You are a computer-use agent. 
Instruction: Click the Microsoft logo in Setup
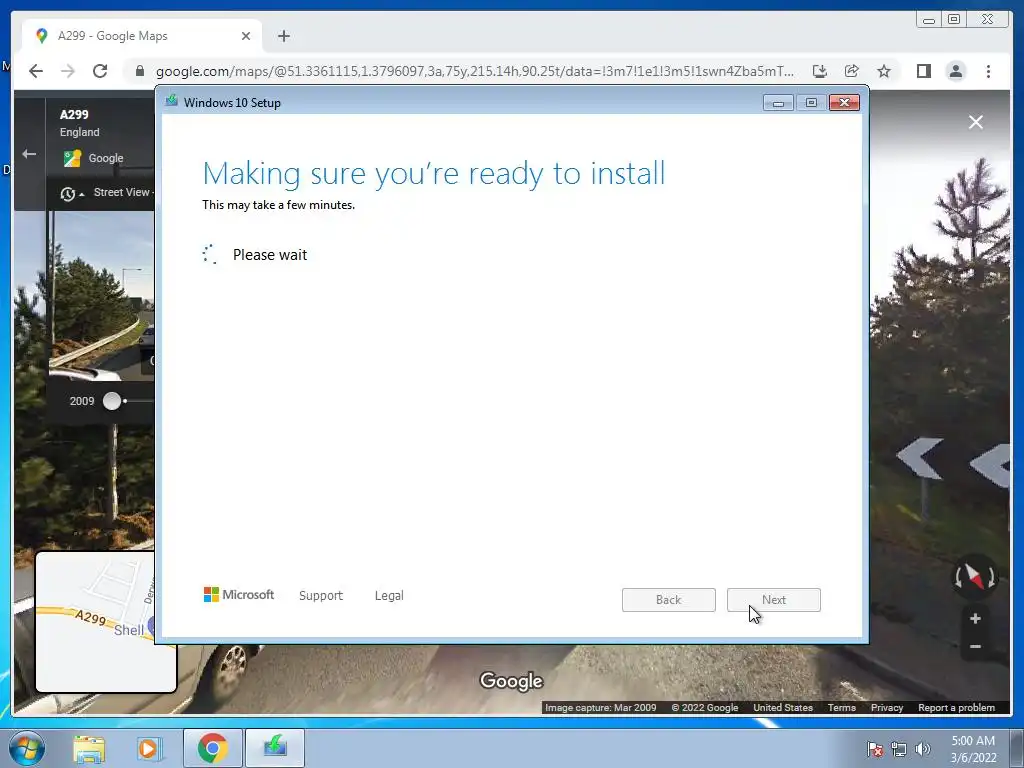point(239,595)
